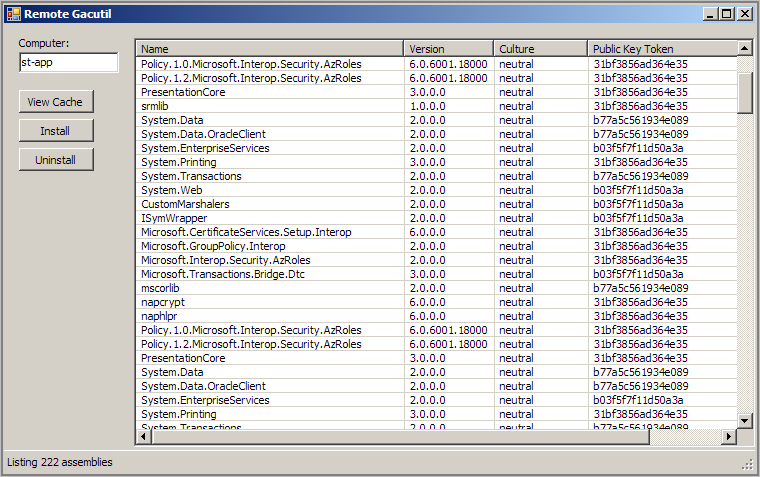The width and height of the screenshot is (760, 477).
Task: Click neutral culture in mscorlib row
Action: 516,288
